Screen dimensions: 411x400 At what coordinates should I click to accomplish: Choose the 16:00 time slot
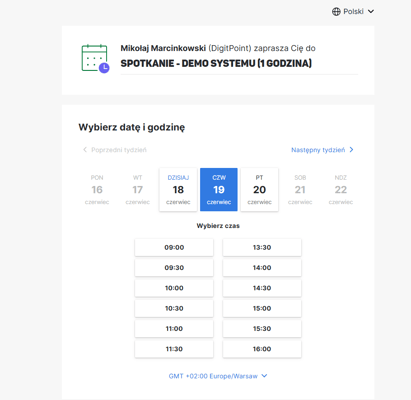pyautogui.click(x=262, y=349)
